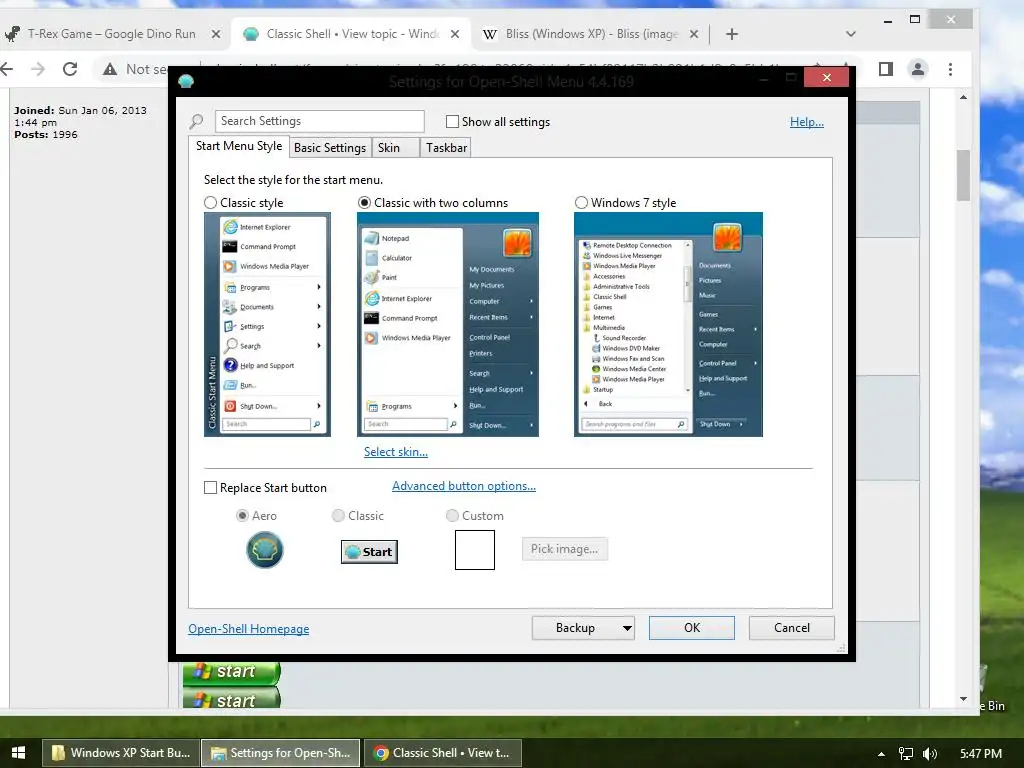
Task: Open the Open-Shell Homepage link
Action: (x=249, y=628)
